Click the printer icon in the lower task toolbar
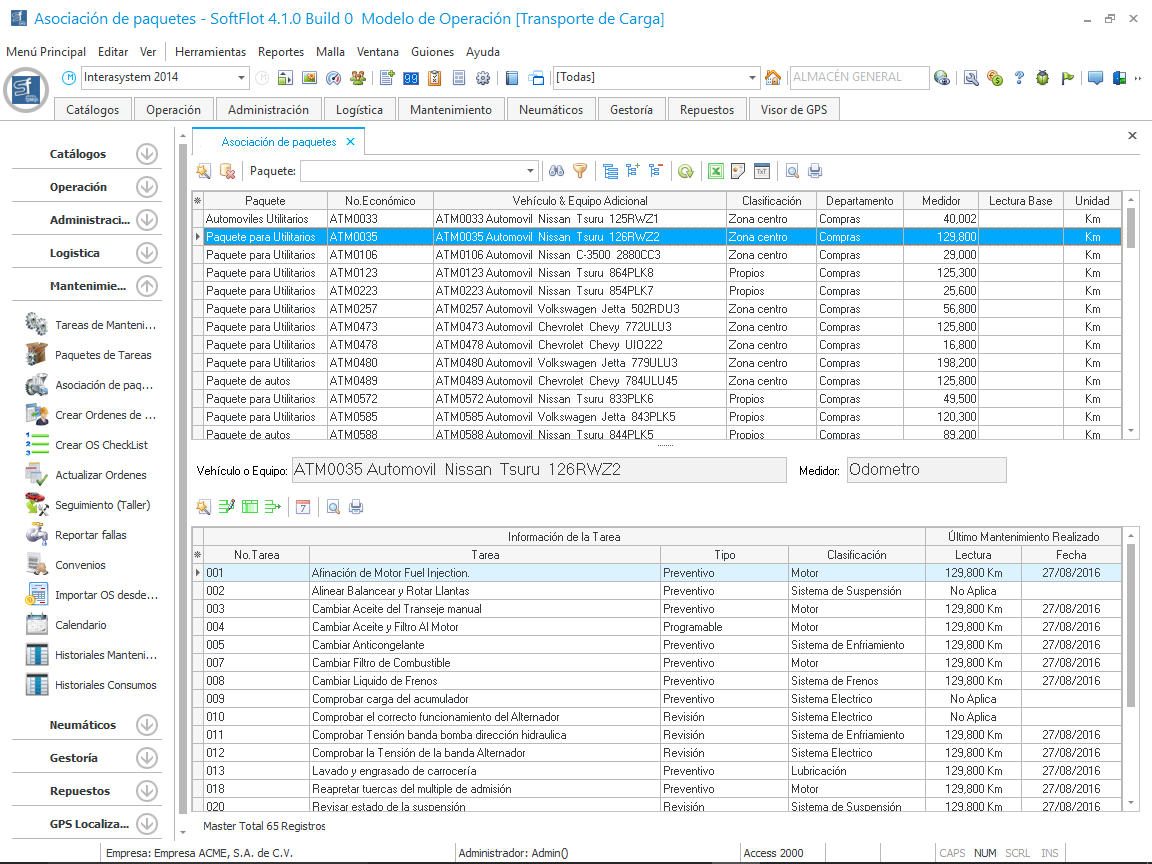Screen dimensions: 1152x864 (x=356, y=507)
